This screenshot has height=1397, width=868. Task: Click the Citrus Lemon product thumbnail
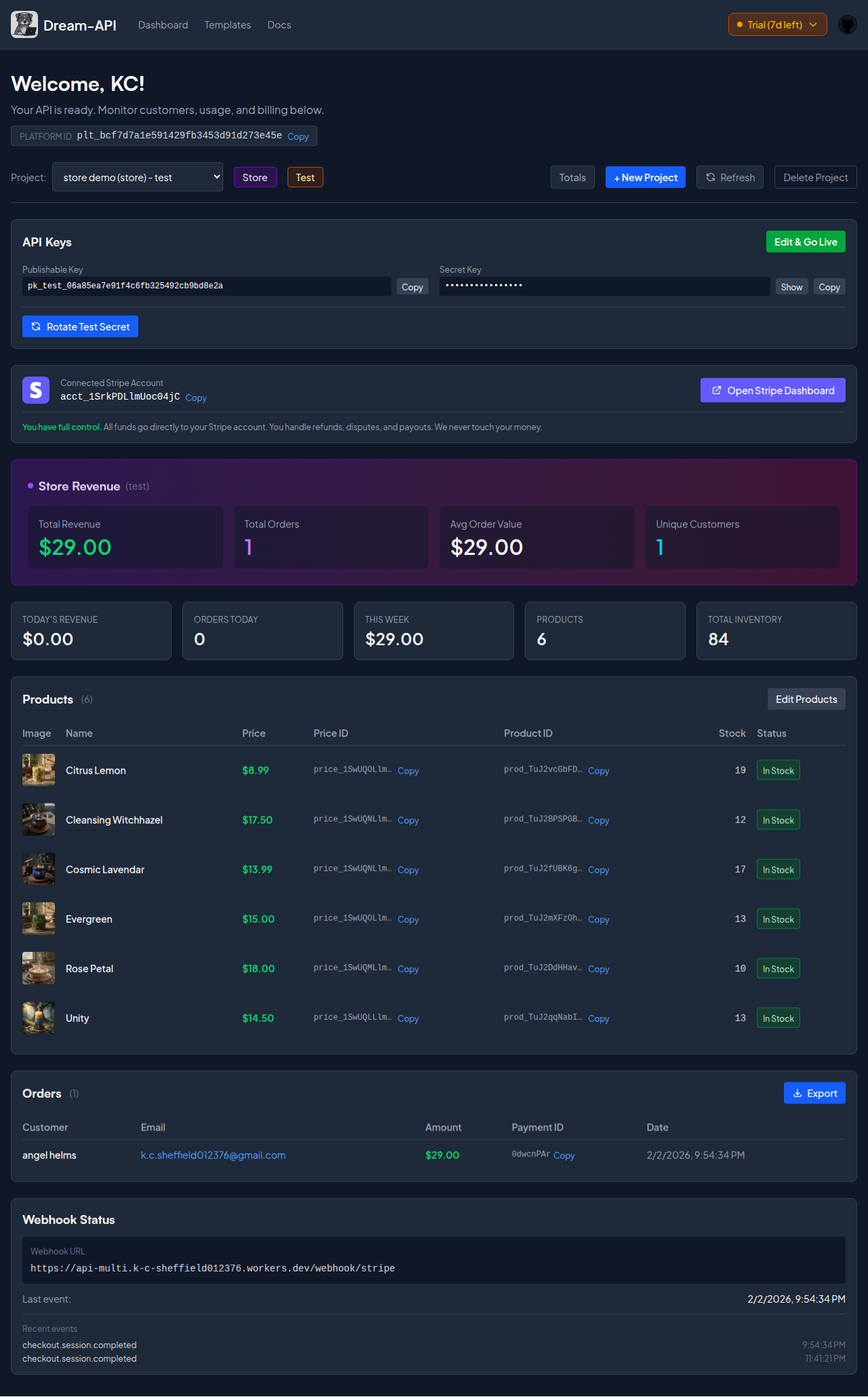click(x=39, y=770)
